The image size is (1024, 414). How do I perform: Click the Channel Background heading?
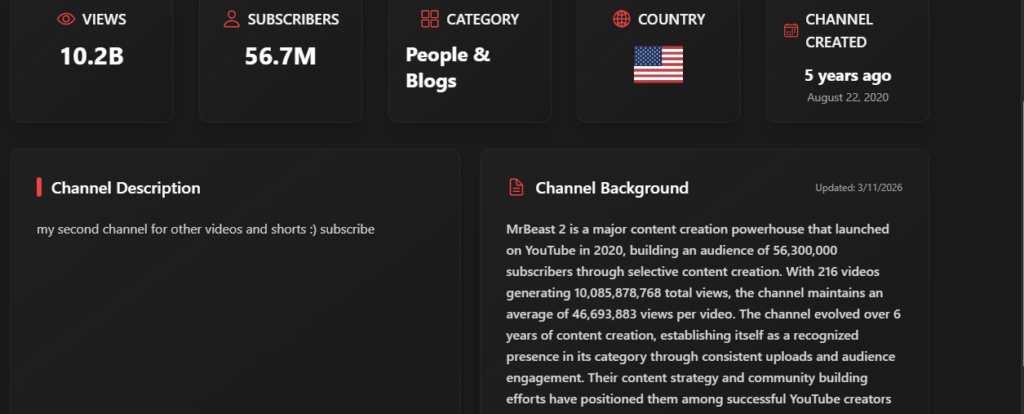[x=611, y=188]
